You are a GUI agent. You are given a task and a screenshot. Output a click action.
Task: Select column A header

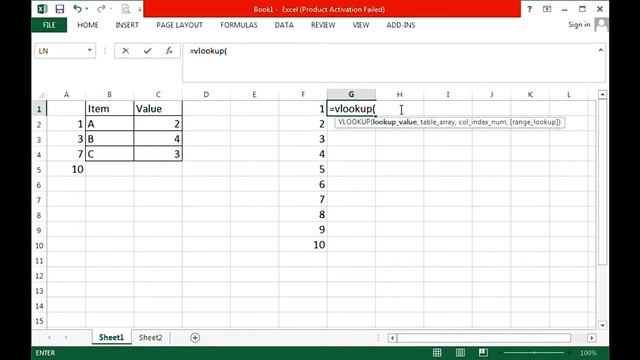[x=67, y=94]
